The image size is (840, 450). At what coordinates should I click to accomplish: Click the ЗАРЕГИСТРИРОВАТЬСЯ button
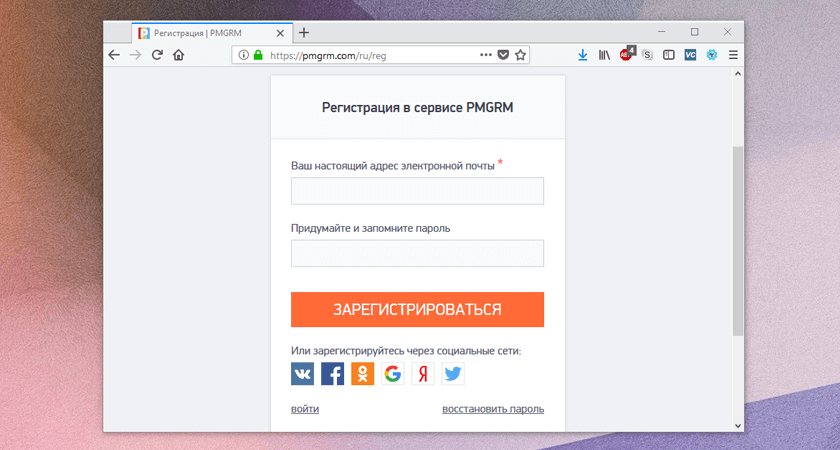coord(417,310)
